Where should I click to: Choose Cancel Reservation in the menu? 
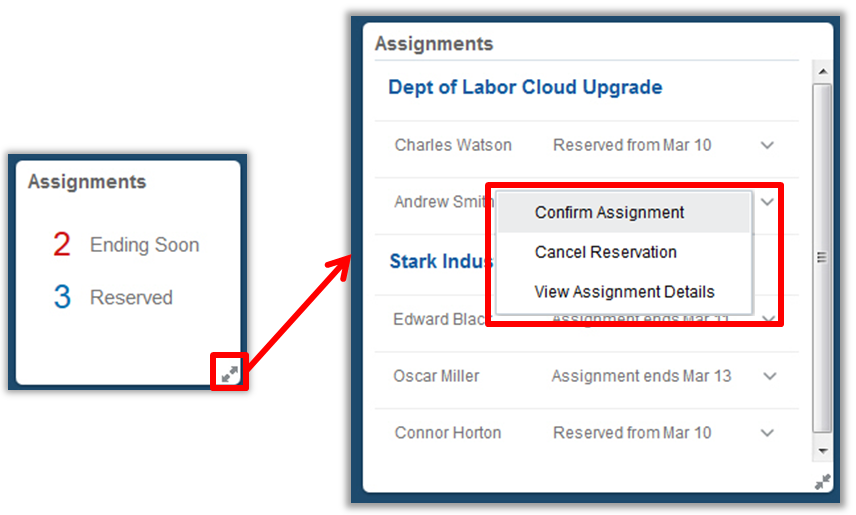(605, 252)
